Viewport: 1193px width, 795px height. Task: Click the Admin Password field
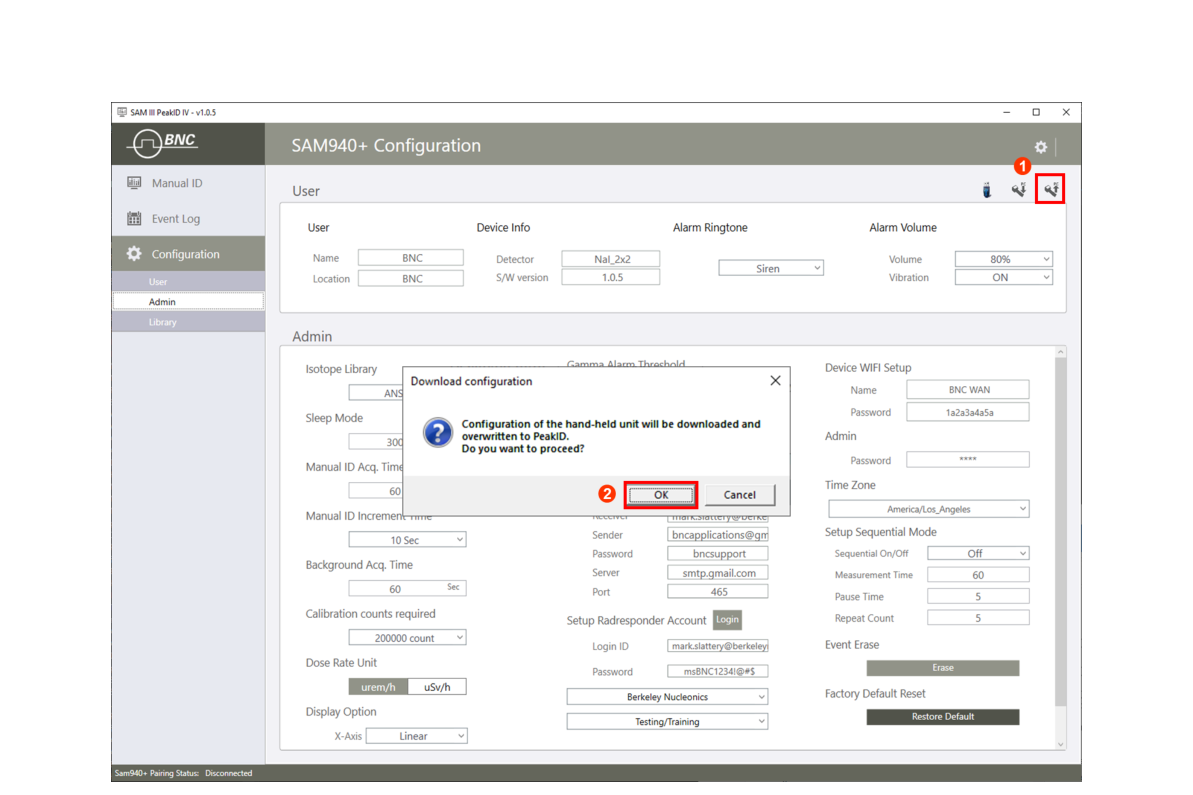pyautogui.click(x=968, y=460)
